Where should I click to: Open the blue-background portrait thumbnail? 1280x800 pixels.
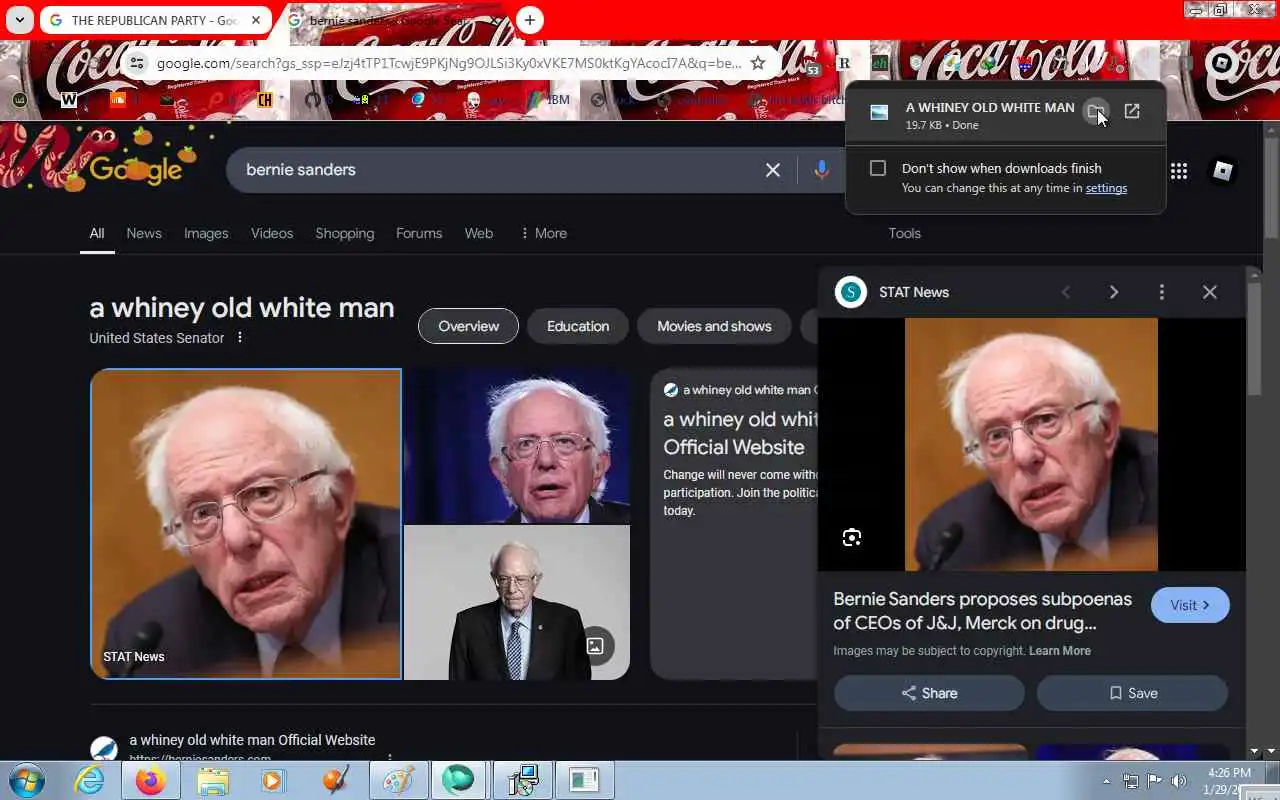click(x=517, y=446)
